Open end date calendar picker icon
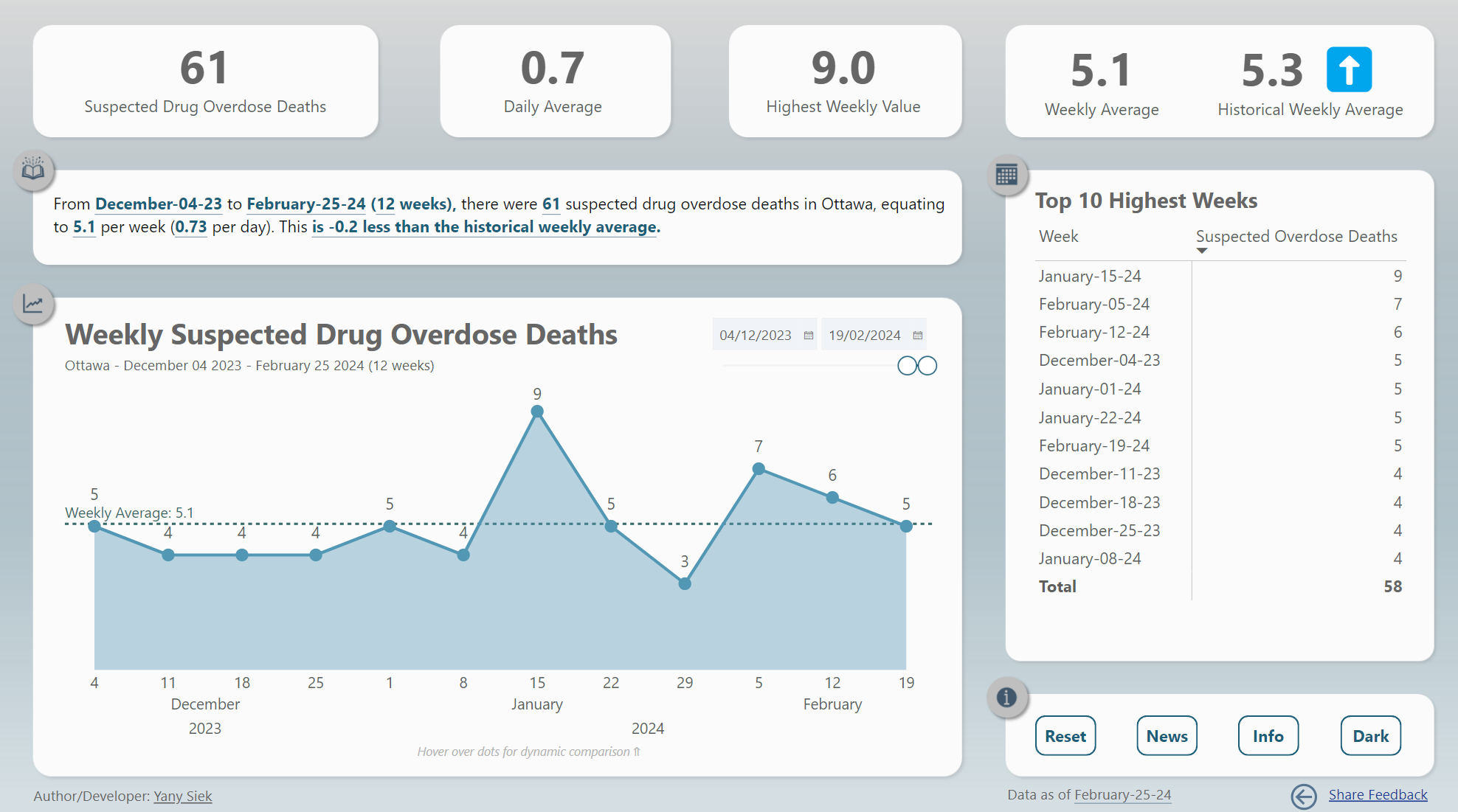The image size is (1458, 812). click(x=918, y=336)
